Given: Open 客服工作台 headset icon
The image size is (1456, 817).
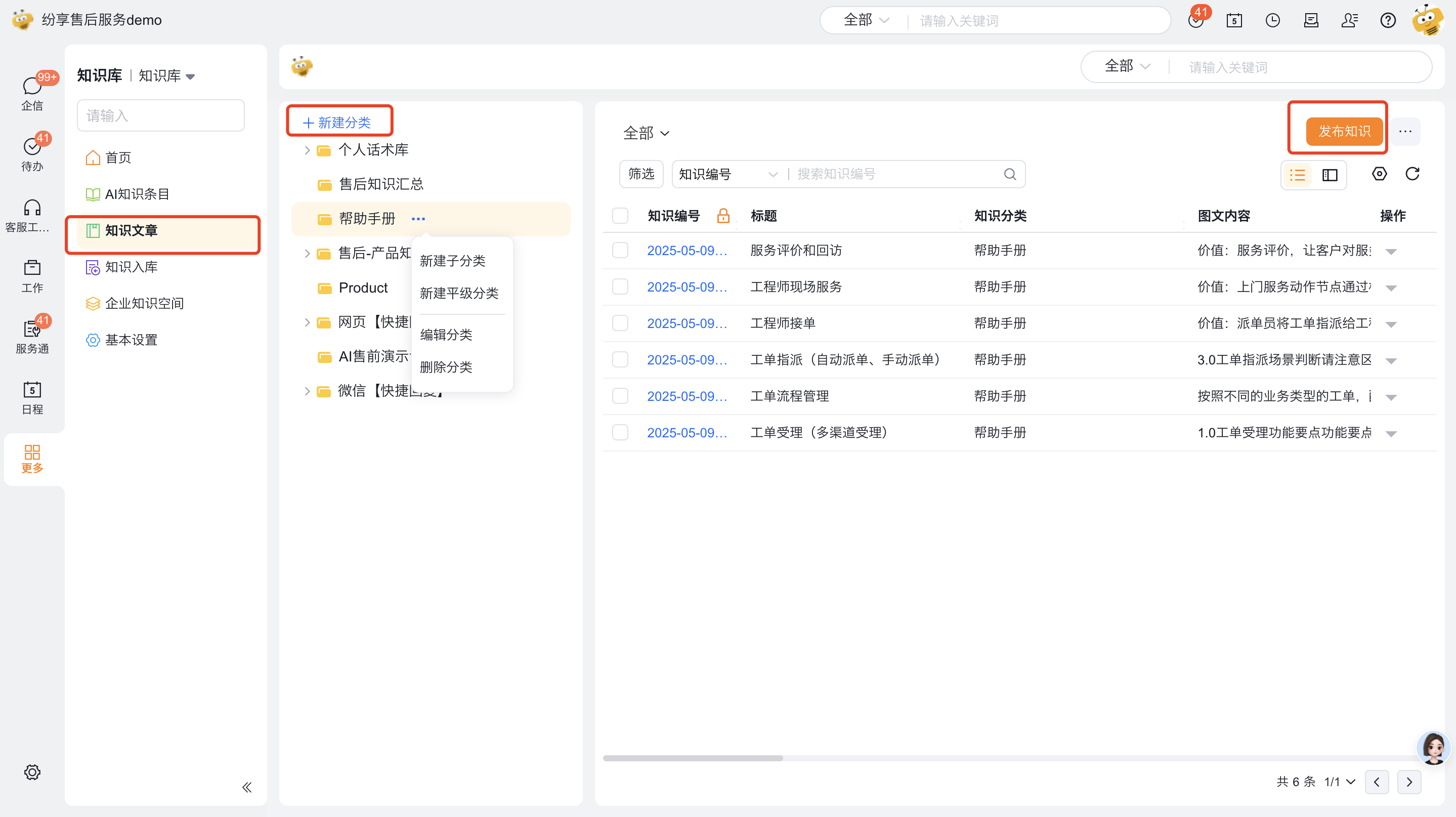Looking at the screenshot, I should tap(32, 215).
